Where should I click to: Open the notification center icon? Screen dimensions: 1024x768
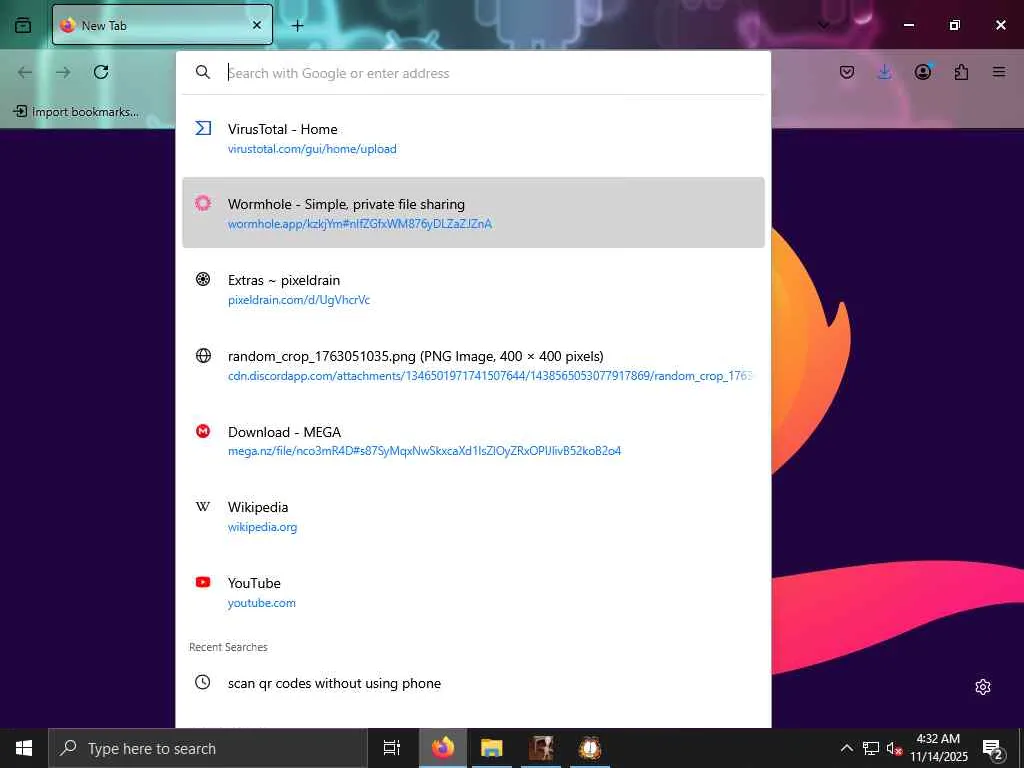[993, 748]
